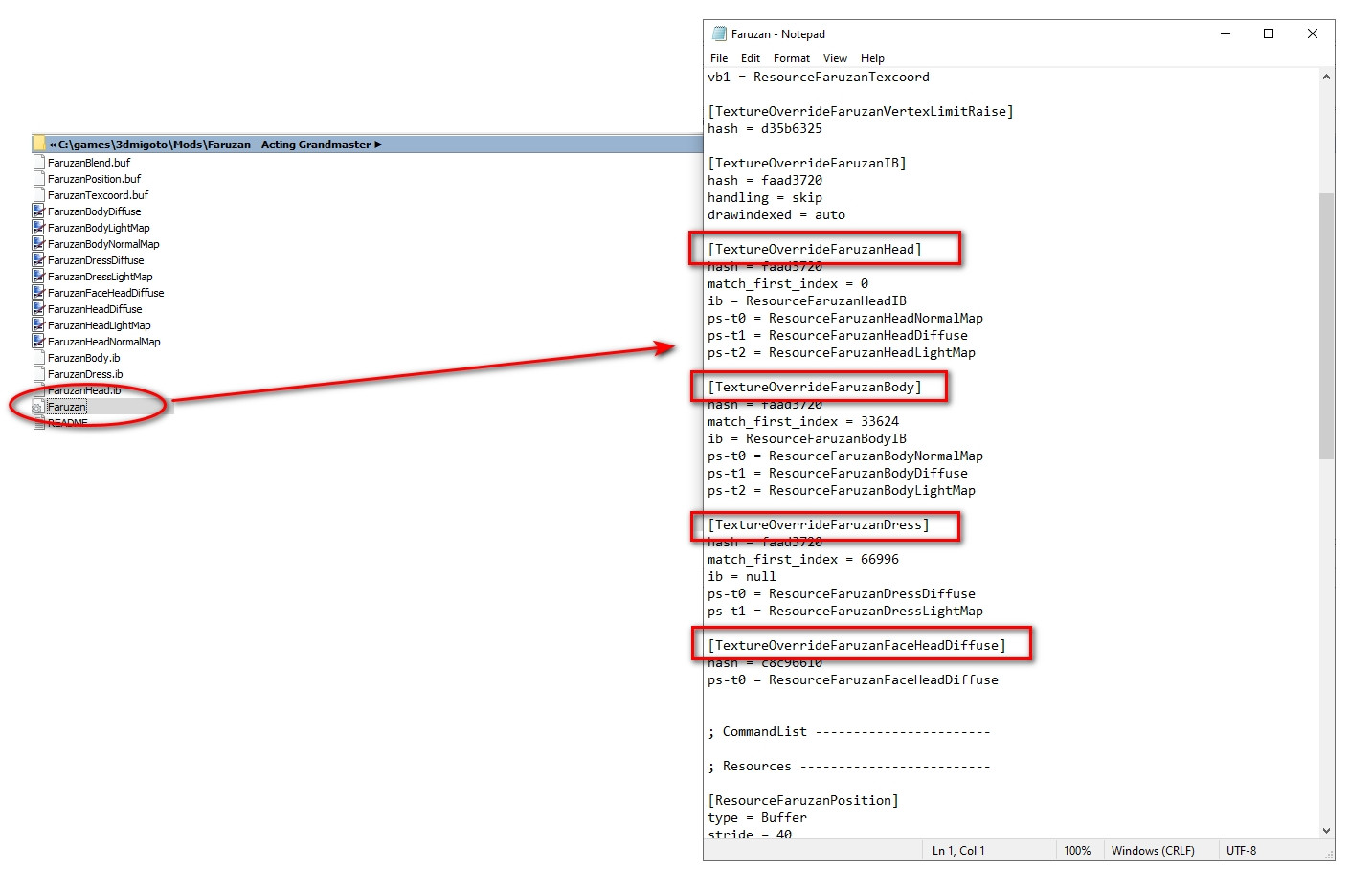Click the FaruzanFaceHeadDiffuse image icon

[38, 293]
